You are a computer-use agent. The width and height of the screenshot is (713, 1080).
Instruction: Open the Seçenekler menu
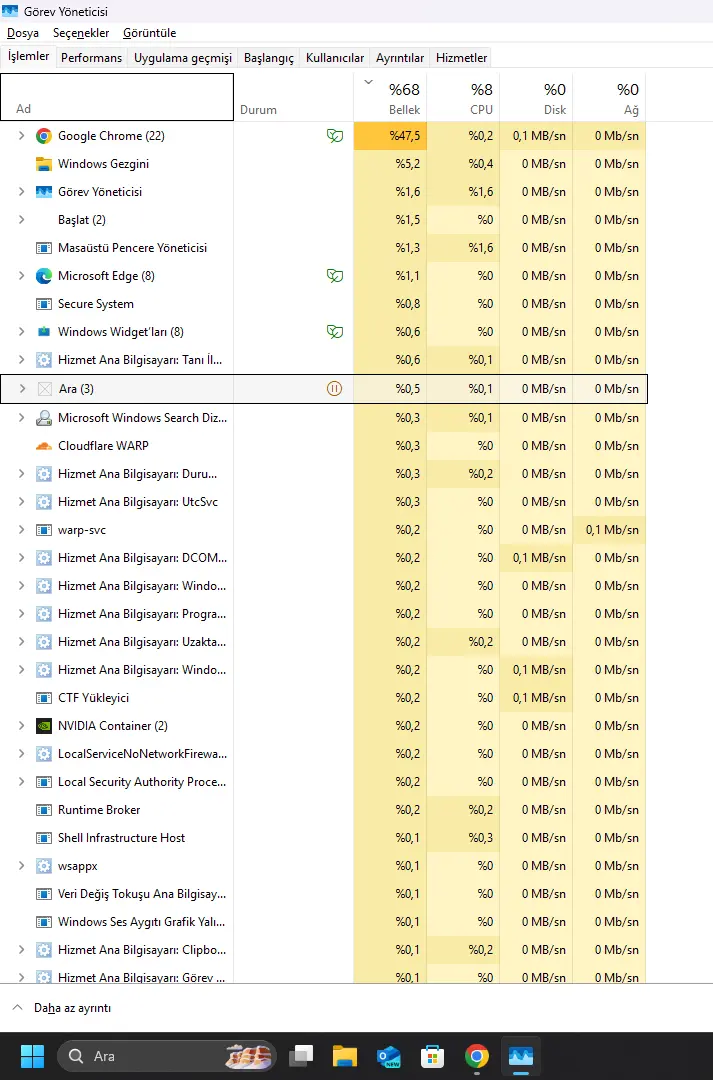click(81, 33)
